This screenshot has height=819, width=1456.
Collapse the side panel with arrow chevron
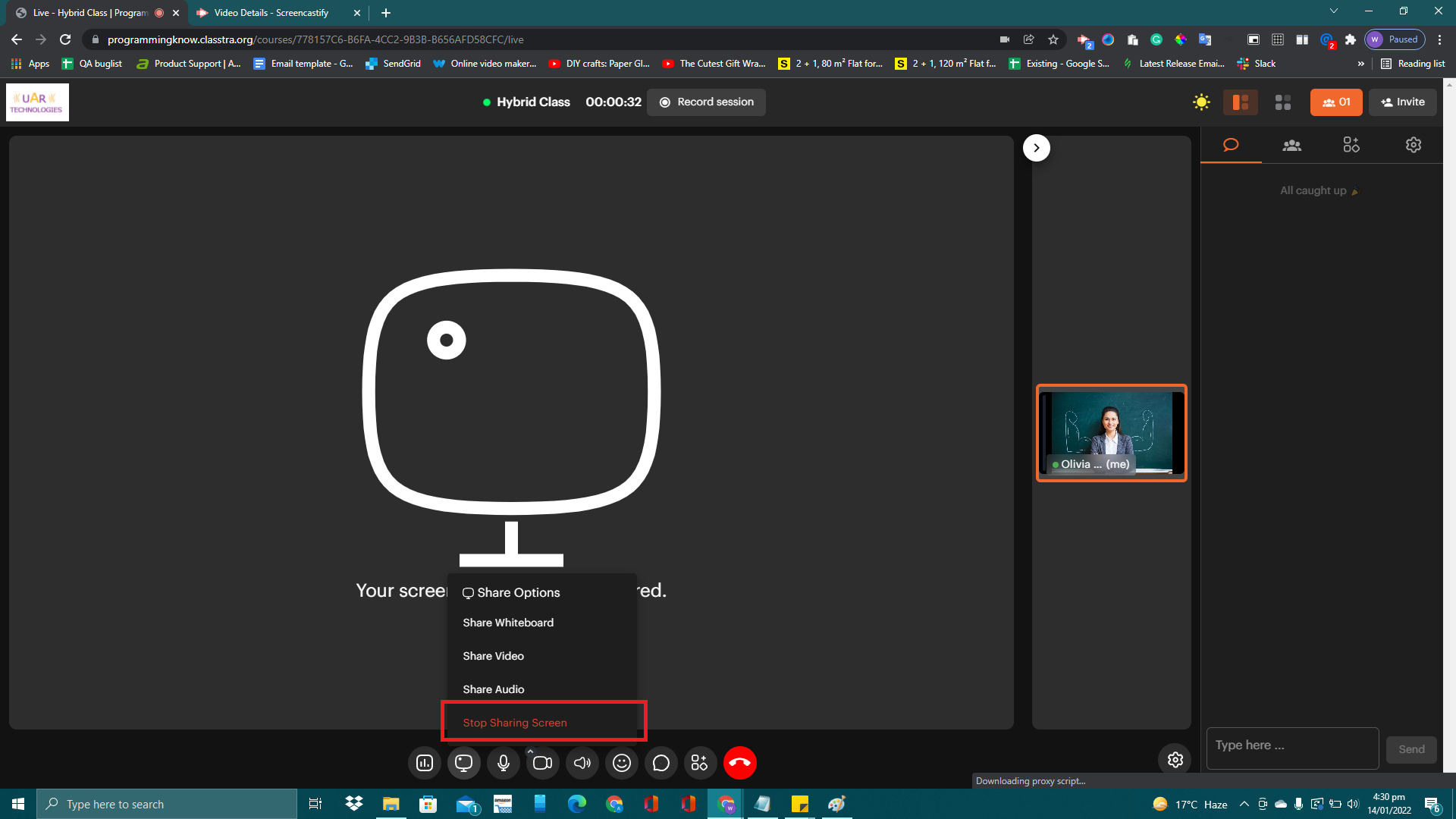1037,148
